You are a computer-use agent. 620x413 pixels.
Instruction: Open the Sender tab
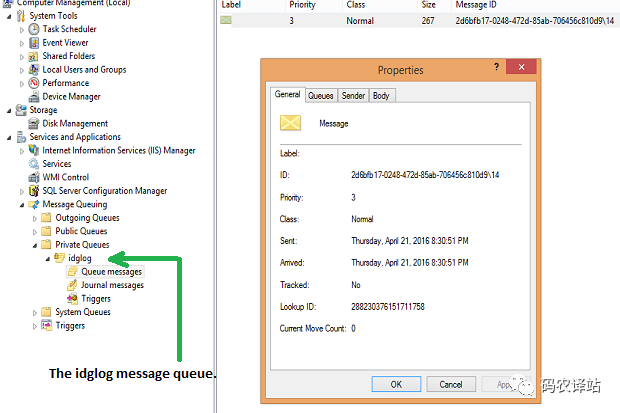point(353,95)
